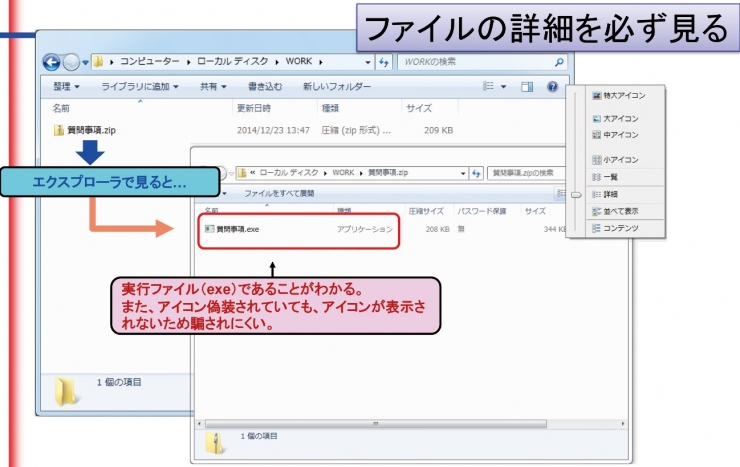The height and width of the screenshot is (467, 740).
Task: Open help with the question mark icon
Action: coord(553,86)
